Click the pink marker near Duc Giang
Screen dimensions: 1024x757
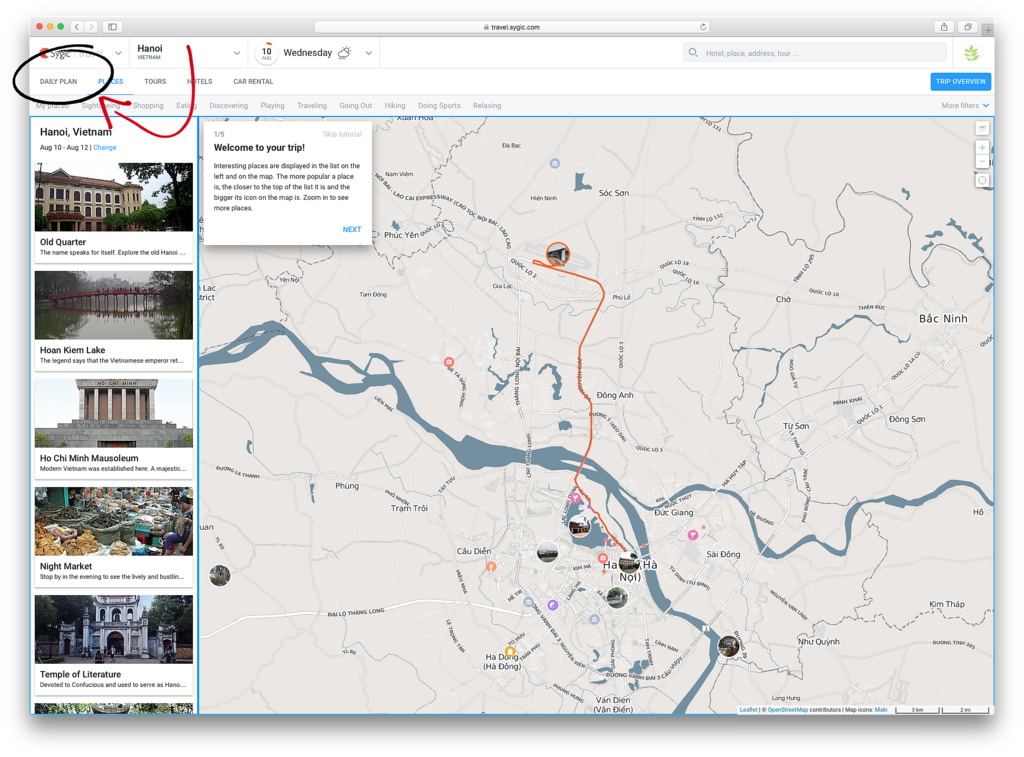tap(692, 535)
